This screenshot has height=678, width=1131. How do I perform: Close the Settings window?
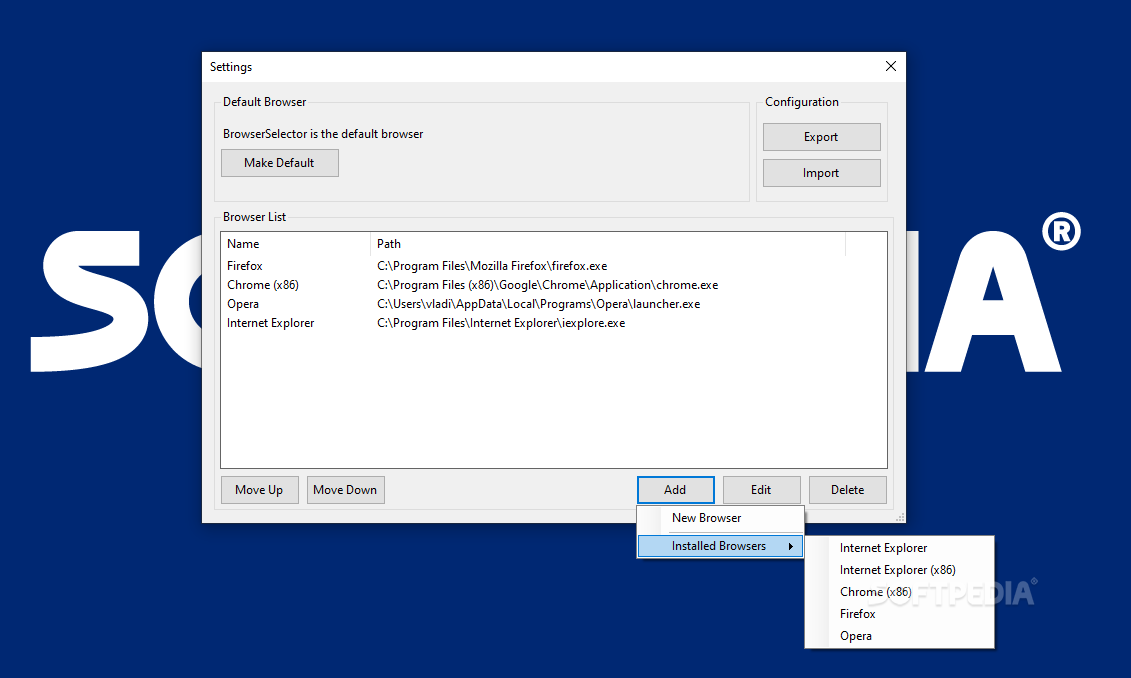click(x=891, y=66)
